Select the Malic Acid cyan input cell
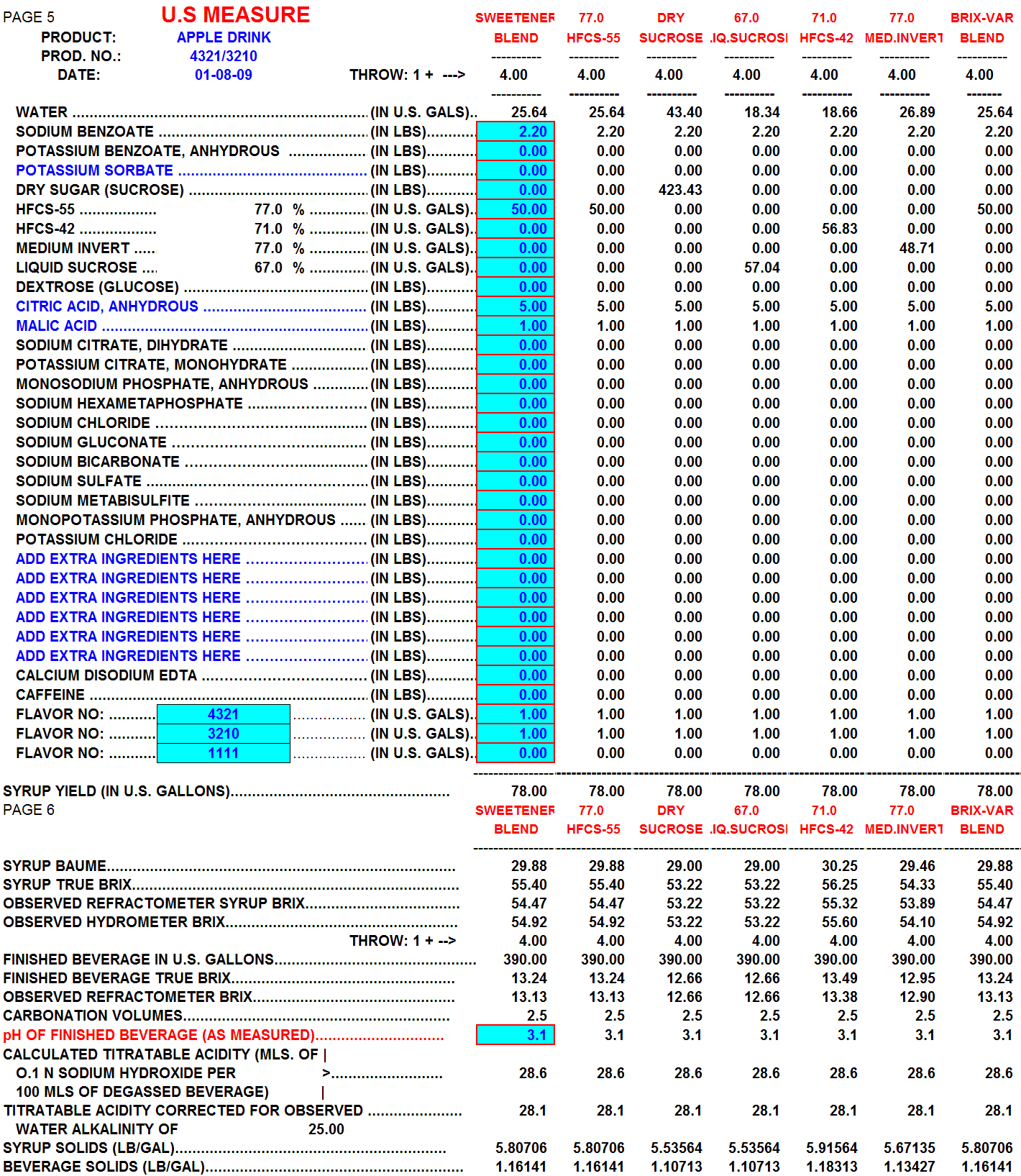1021x1176 pixels. [x=516, y=326]
